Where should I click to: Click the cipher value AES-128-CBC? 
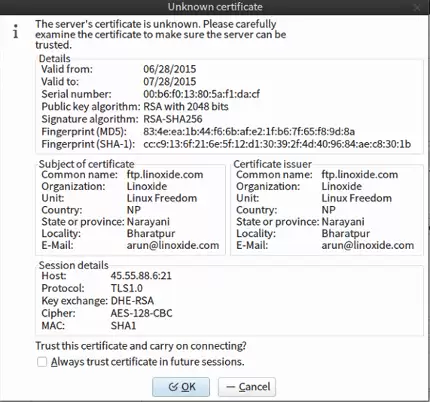coord(141,313)
